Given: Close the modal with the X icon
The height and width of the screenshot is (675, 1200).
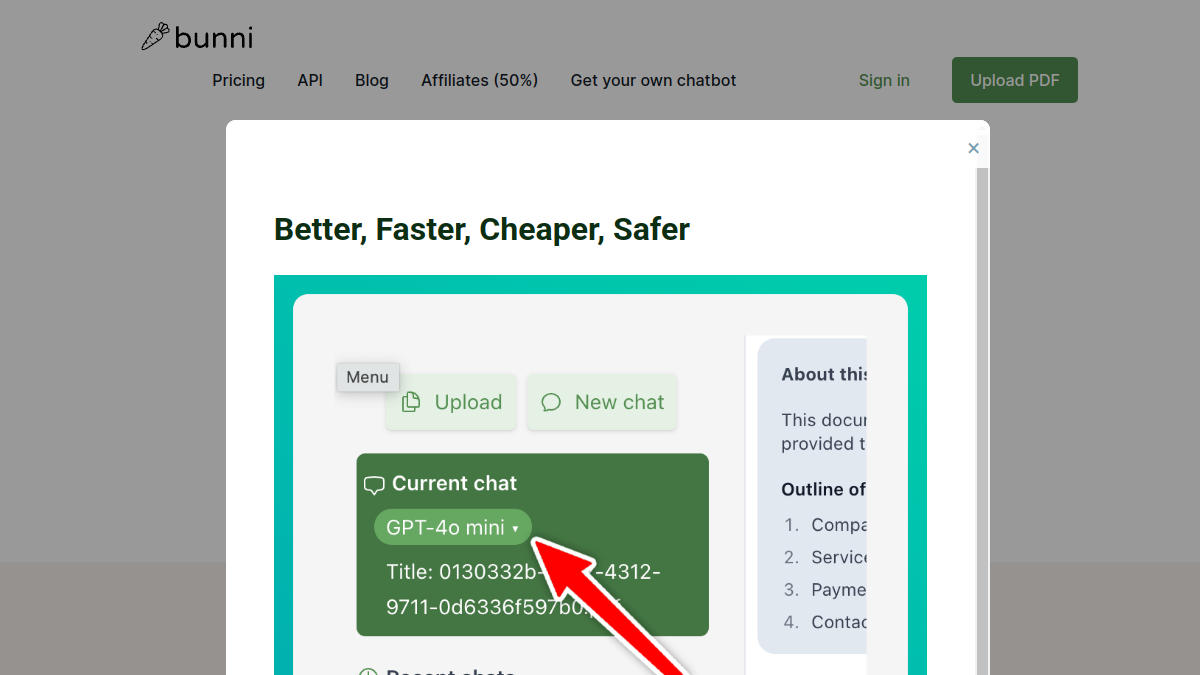Looking at the screenshot, I should (x=973, y=148).
